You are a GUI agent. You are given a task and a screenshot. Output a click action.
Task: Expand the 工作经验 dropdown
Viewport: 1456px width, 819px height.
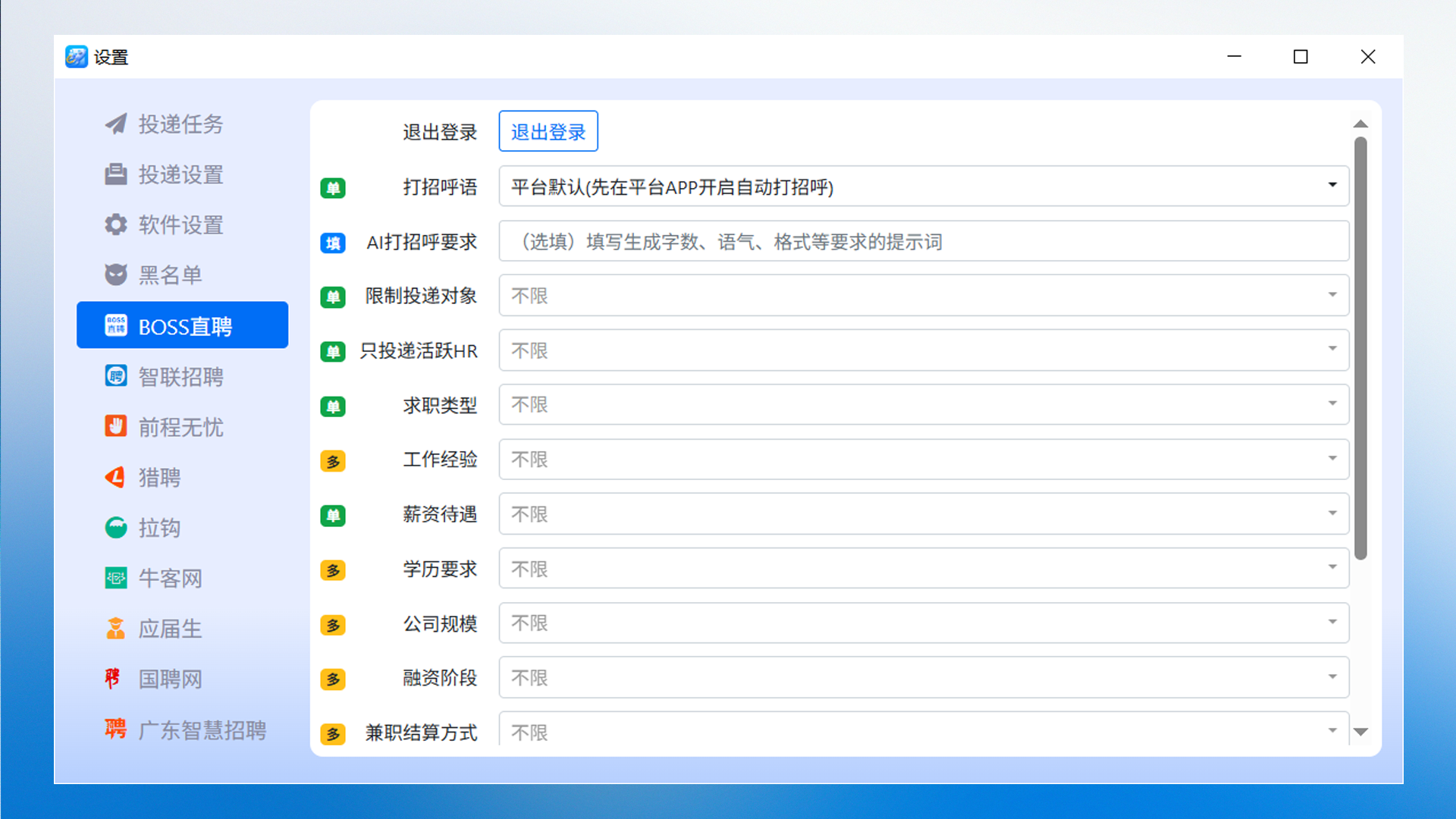pyautogui.click(x=923, y=460)
